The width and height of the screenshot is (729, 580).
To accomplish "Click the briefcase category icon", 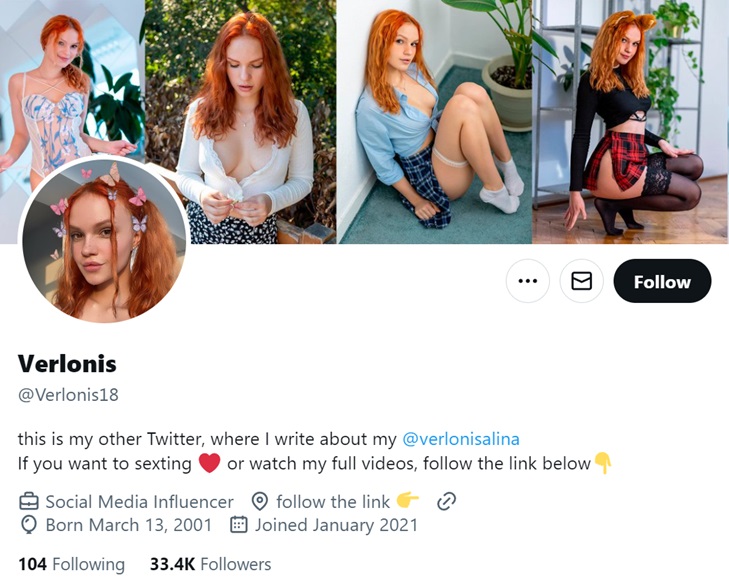I will tap(29, 501).
